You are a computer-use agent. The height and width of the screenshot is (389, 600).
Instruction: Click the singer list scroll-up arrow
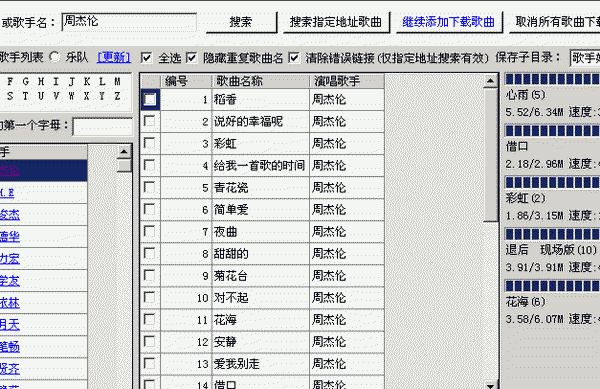pos(124,152)
